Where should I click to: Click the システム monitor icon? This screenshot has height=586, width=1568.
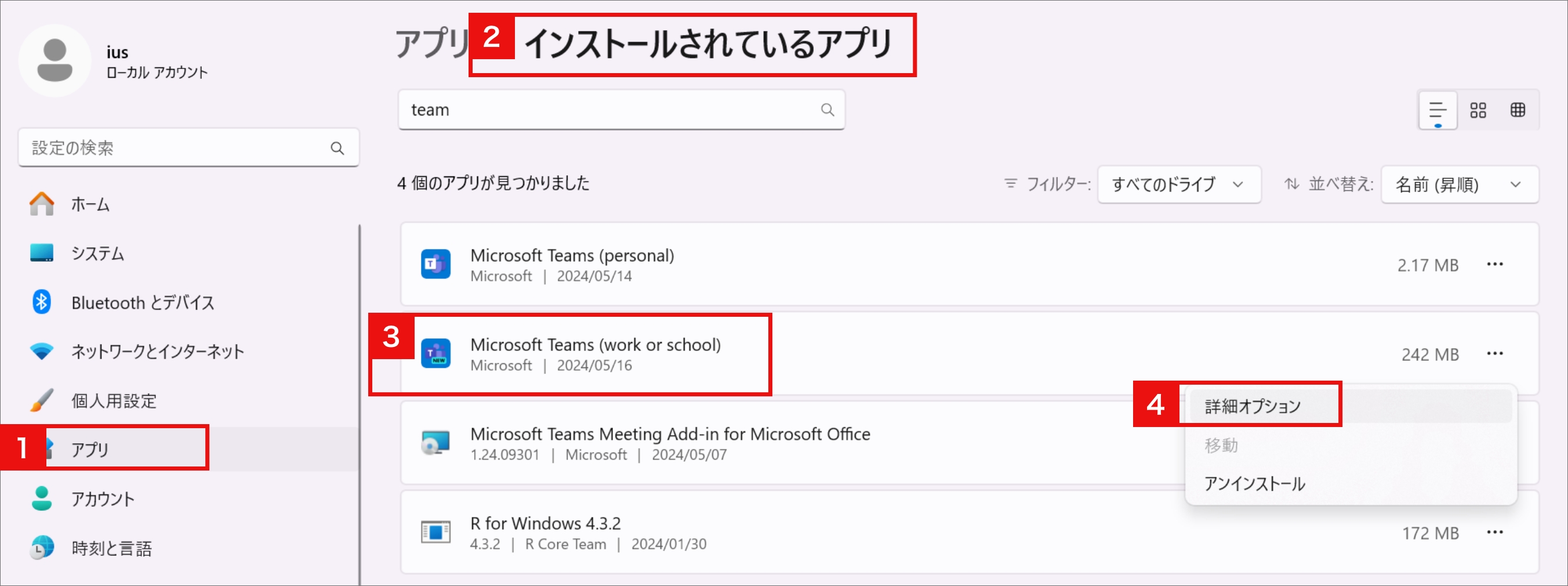pyautogui.click(x=41, y=253)
